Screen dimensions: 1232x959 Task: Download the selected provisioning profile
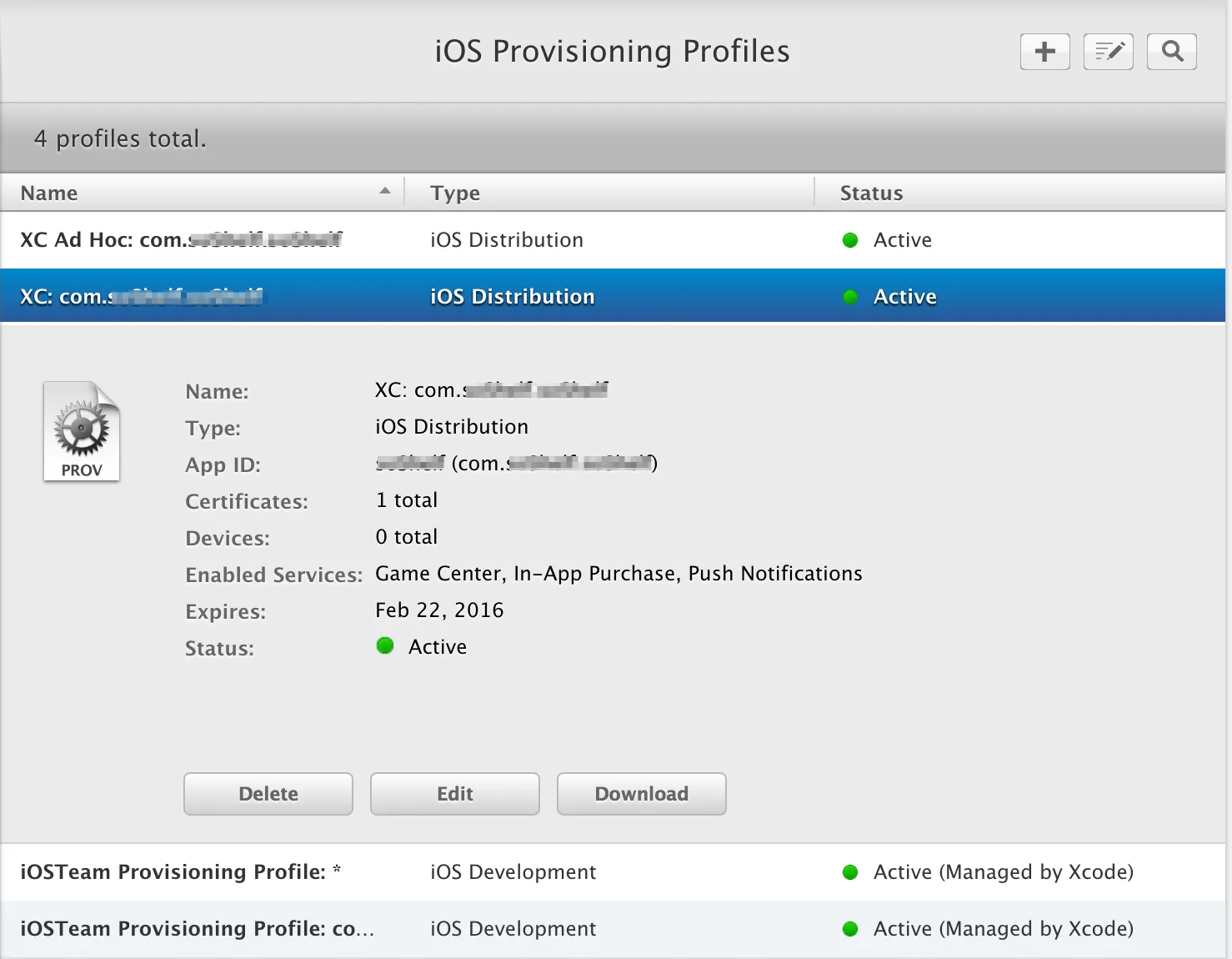point(641,794)
